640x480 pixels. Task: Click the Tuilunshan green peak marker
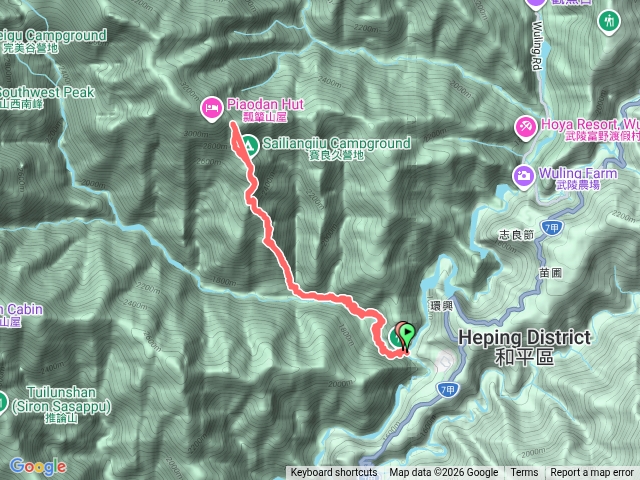pos(2,402)
